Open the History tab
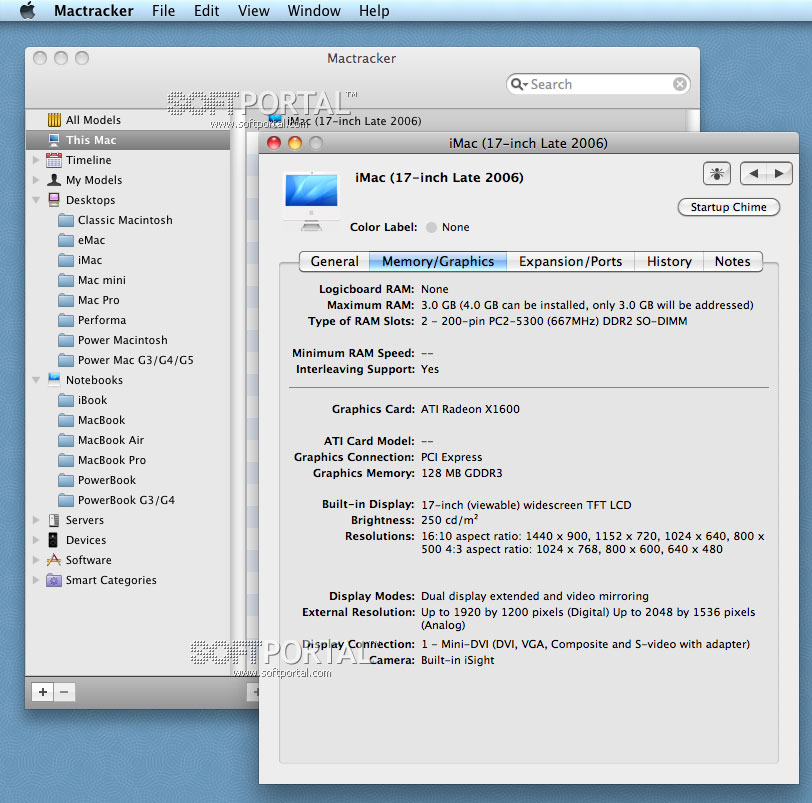Viewport: 812px width, 803px height. (x=669, y=261)
